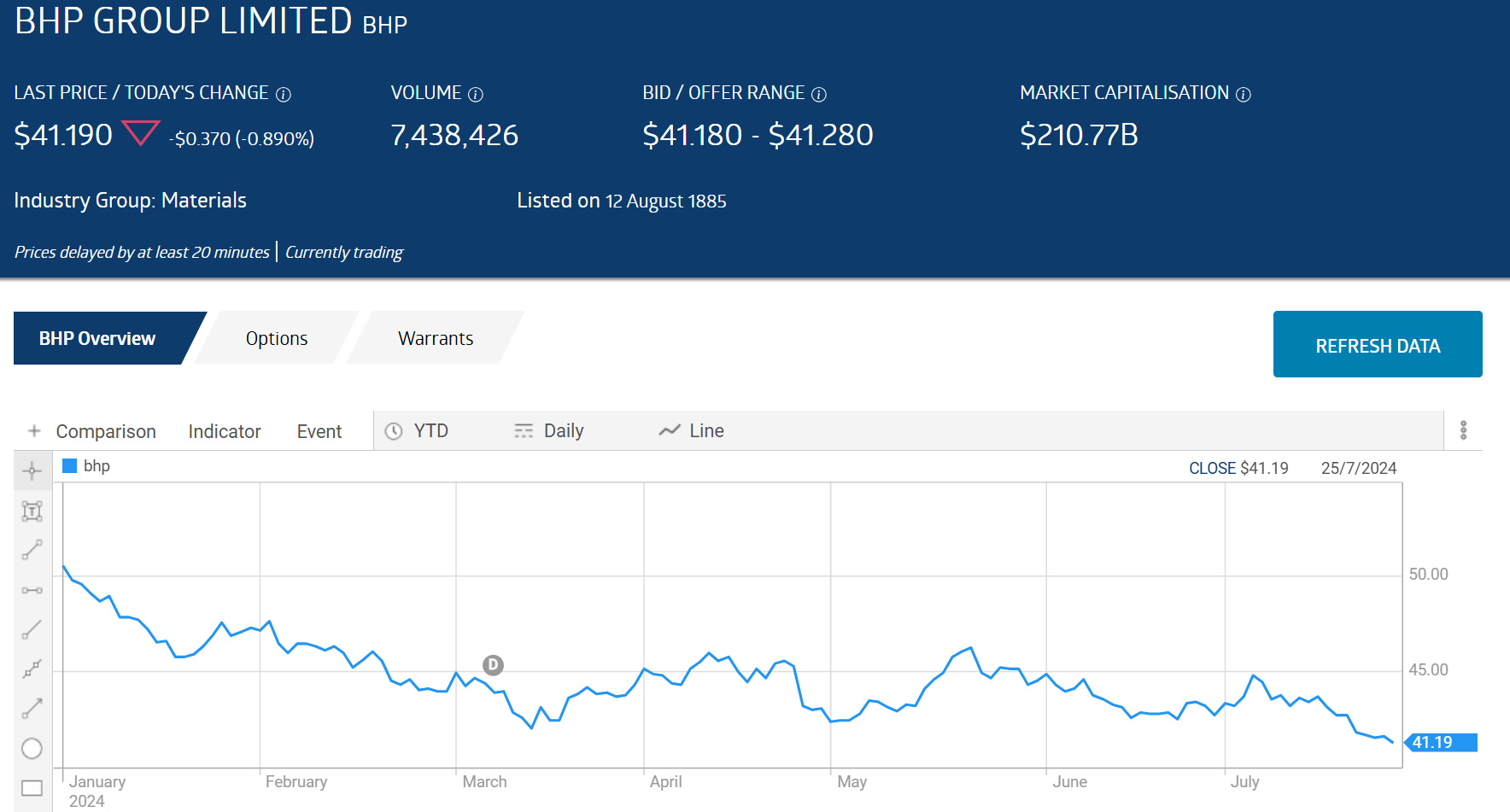Screen dimensions: 1510x812
Task: Click the -$0.370 (-0.890%) change value
Action: [242, 138]
